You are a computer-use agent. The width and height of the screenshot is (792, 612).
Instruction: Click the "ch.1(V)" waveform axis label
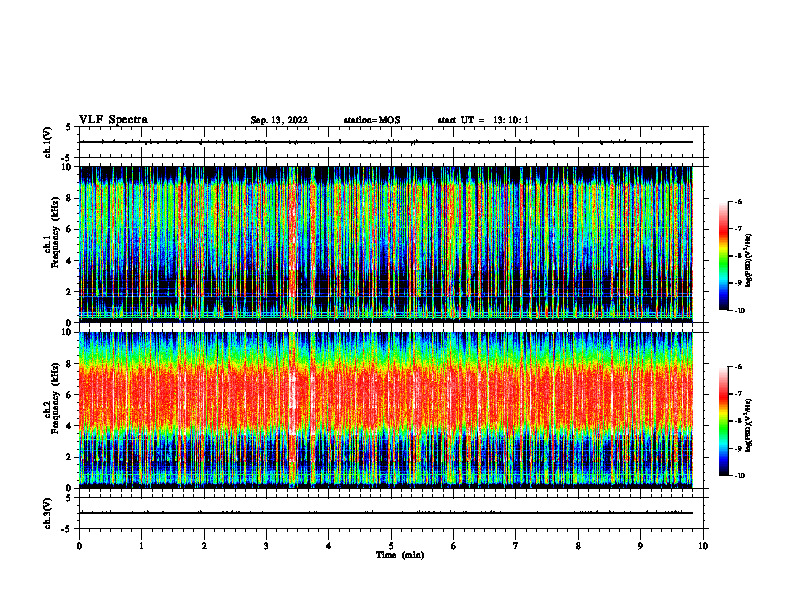point(47,142)
